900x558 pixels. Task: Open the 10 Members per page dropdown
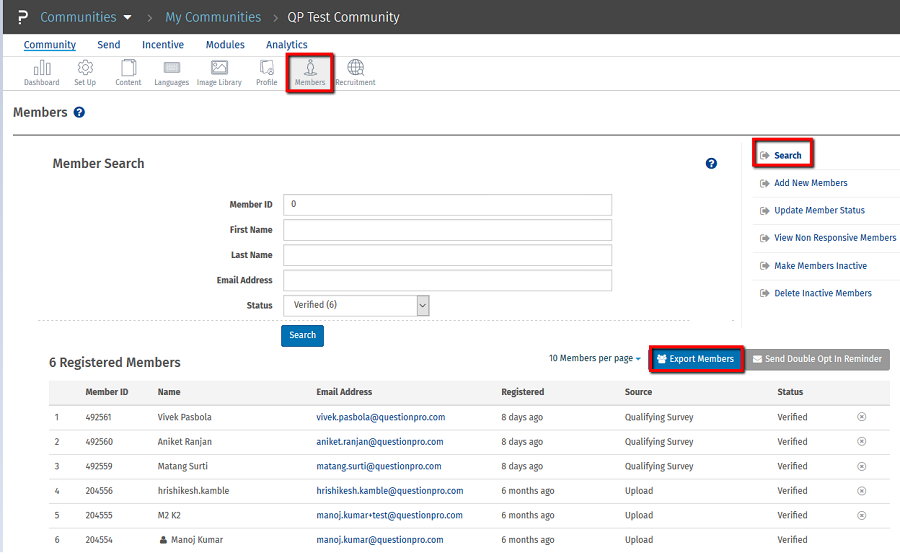[x=595, y=359]
